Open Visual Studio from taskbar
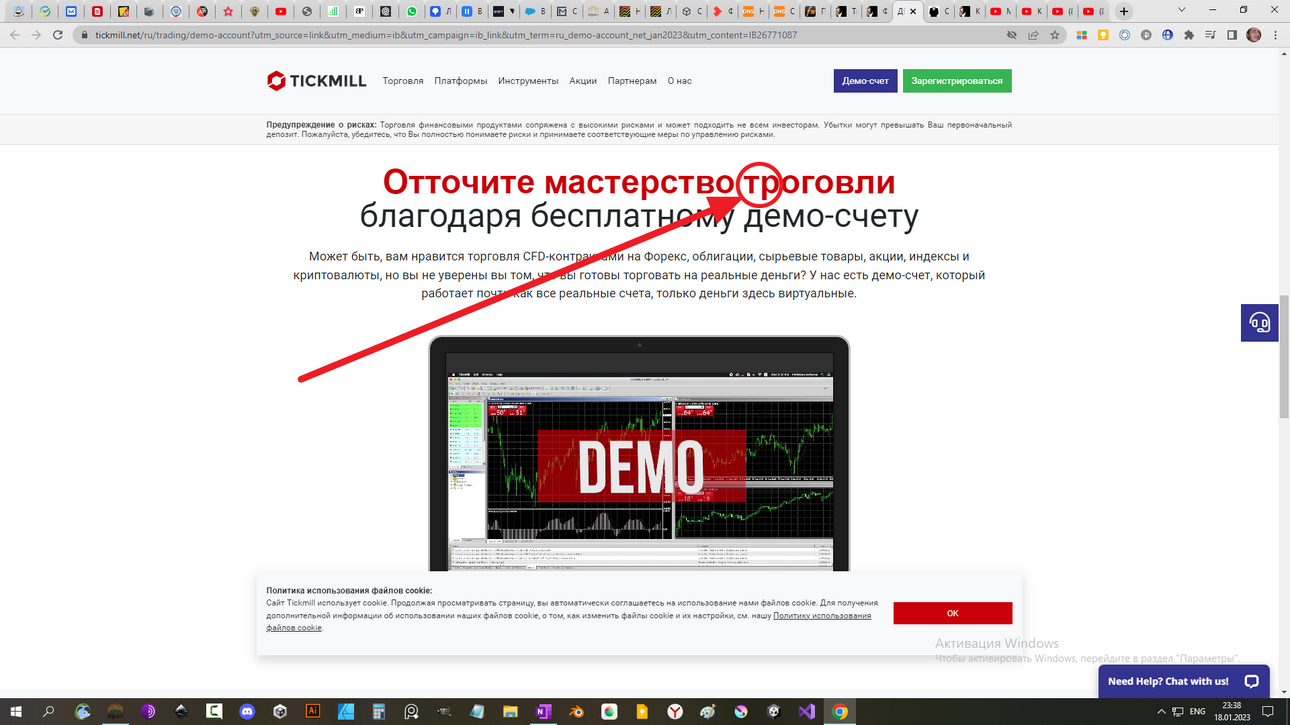Viewport: 1290px width, 725px height. (807, 712)
